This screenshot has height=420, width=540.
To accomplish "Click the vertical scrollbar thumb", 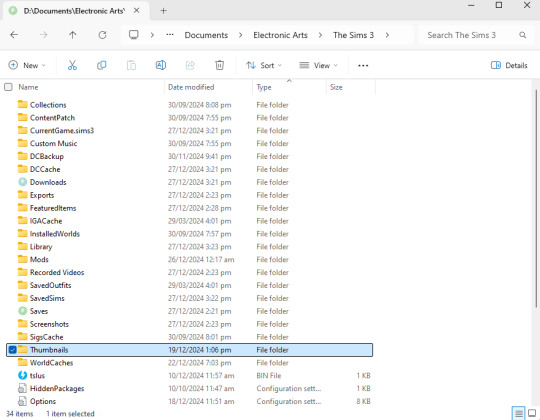I will 536,199.
